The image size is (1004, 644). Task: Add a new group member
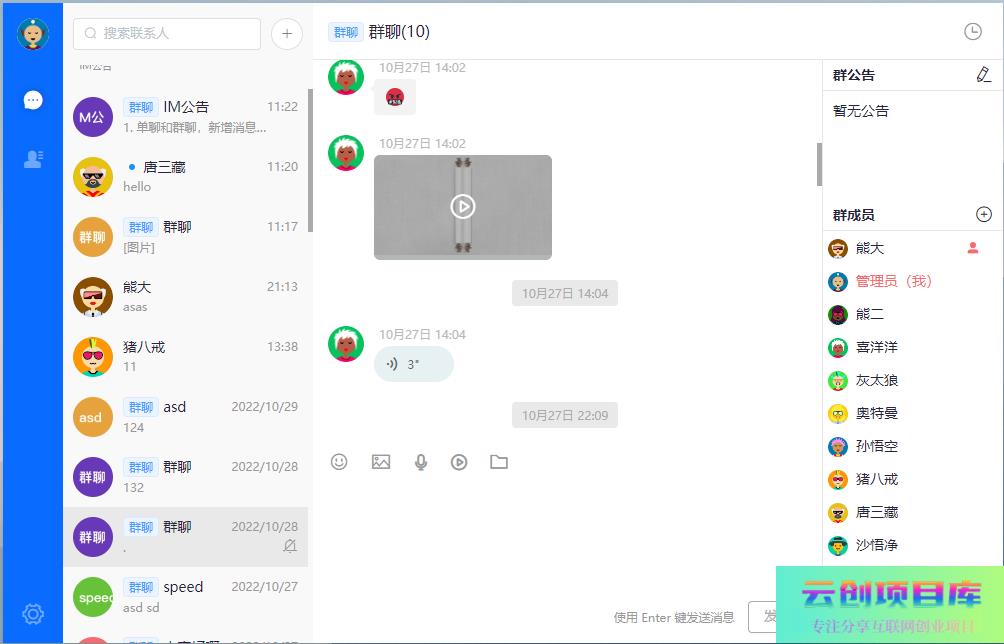[x=983, y=215]
